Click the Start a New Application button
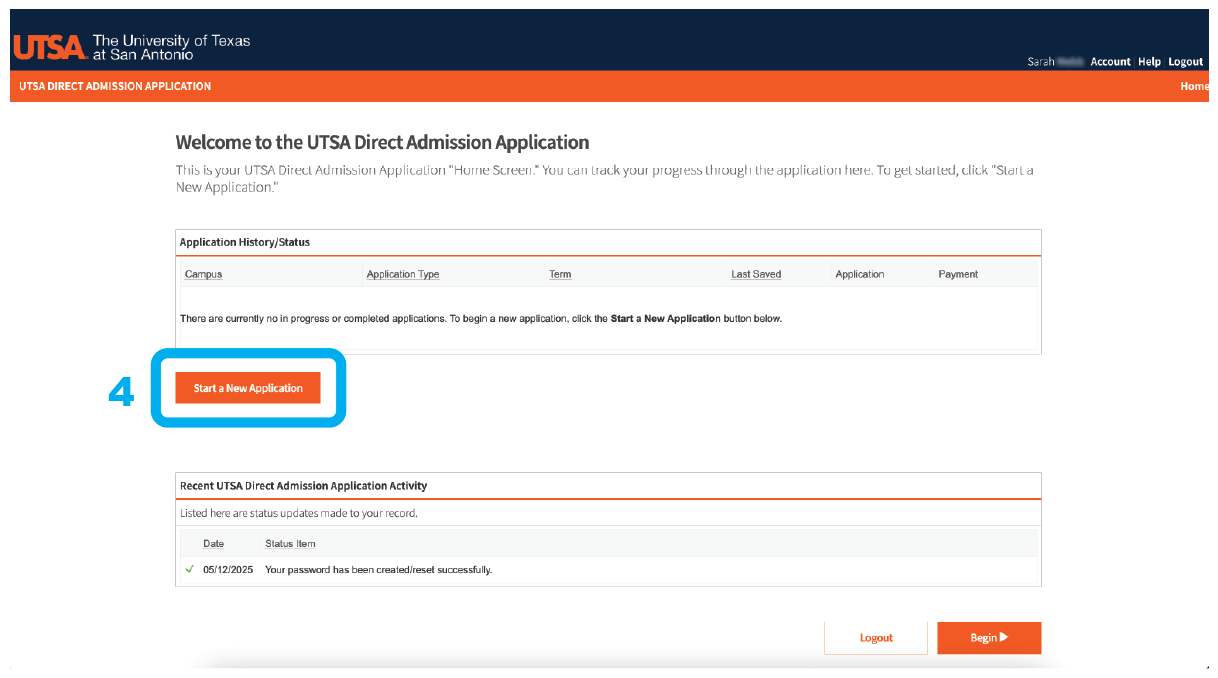The image size is (1218, 678). pos(248,388)
